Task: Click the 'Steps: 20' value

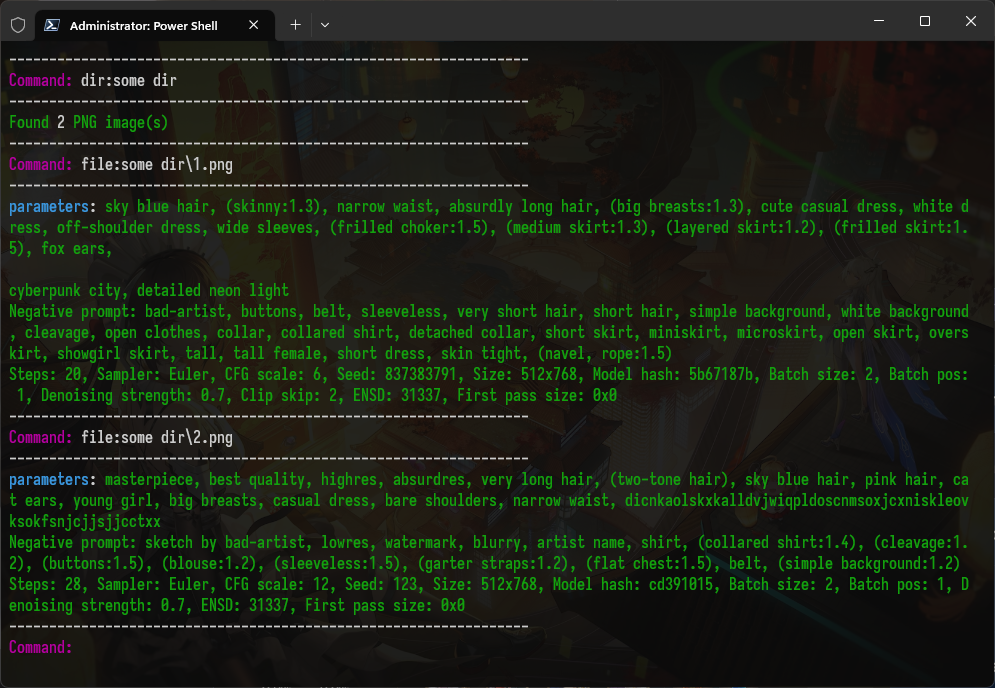Action: 44,374
